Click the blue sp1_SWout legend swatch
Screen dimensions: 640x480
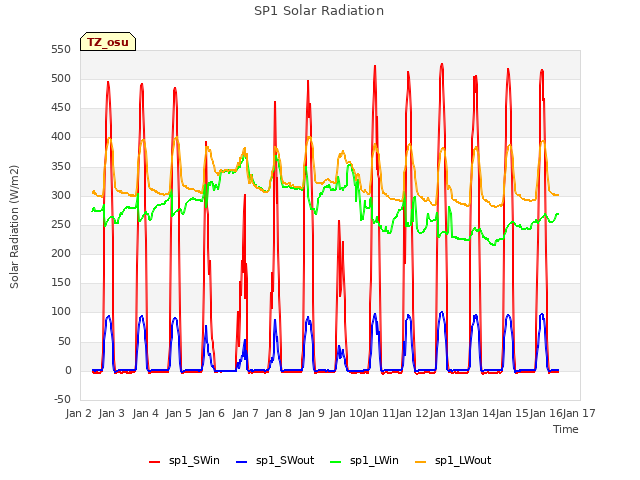(x=242, y=462)
